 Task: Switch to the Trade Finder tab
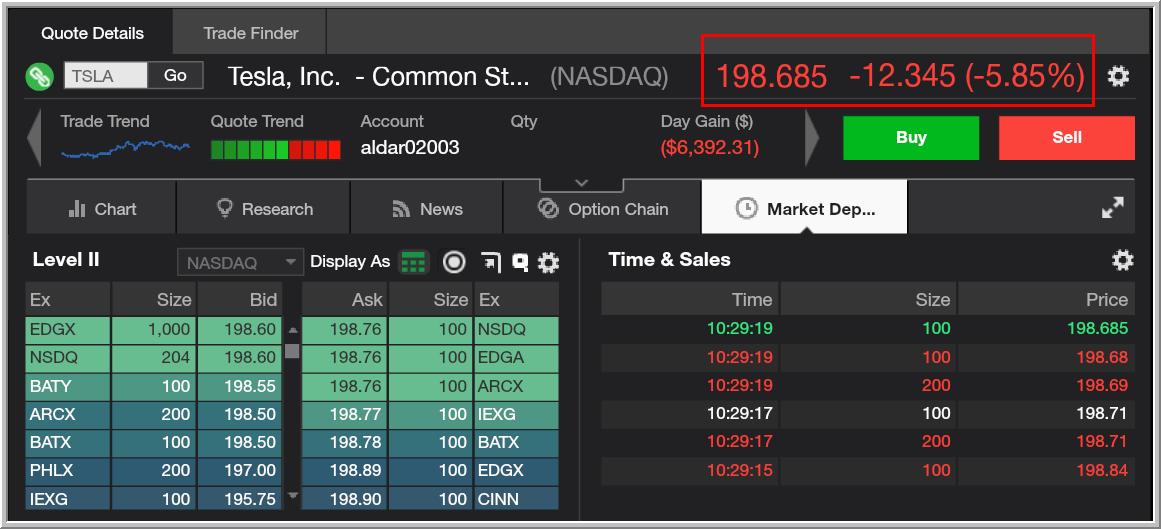pos(250,33)
